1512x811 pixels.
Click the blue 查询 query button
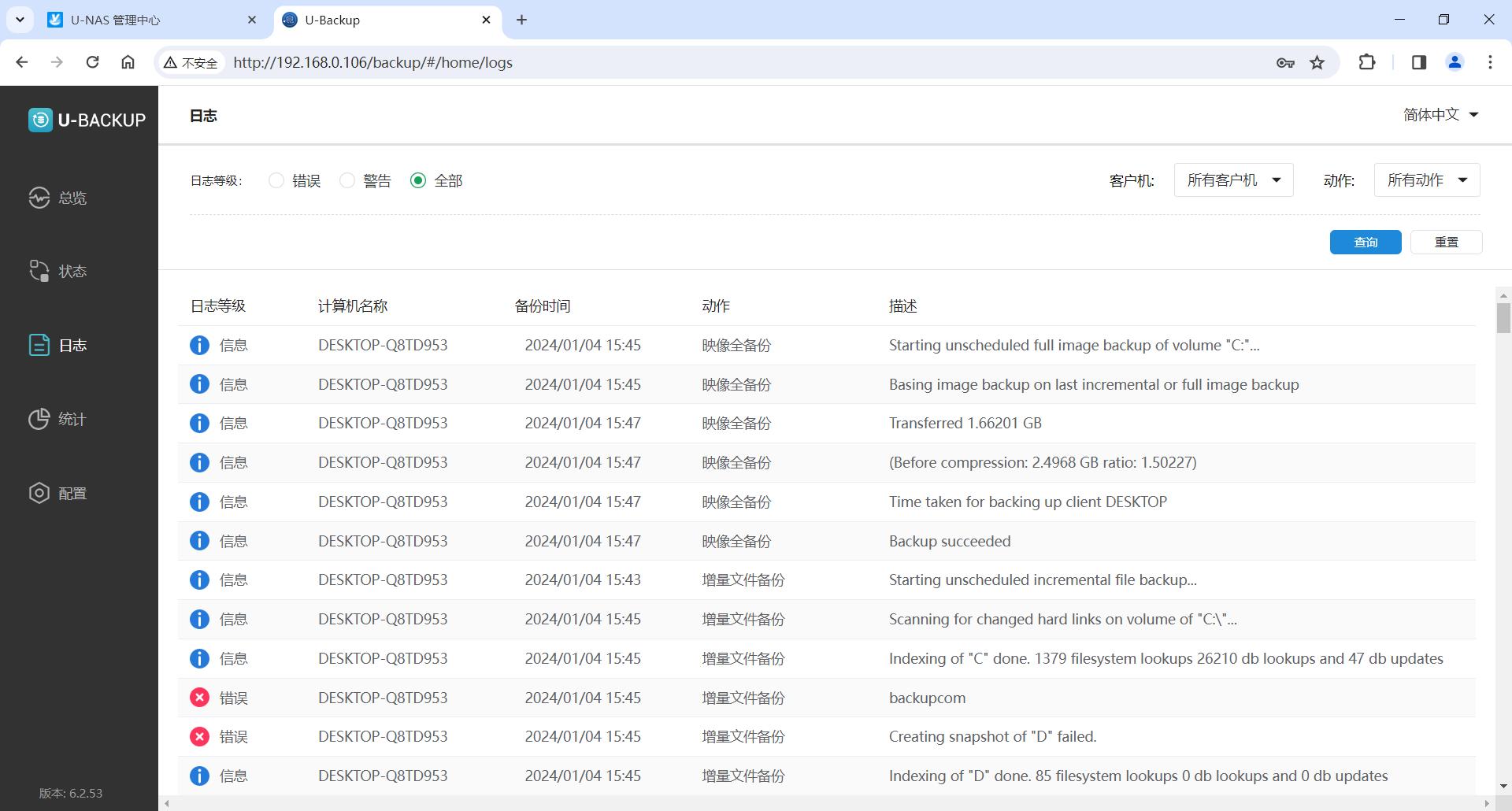click(x=1365, y=242)
